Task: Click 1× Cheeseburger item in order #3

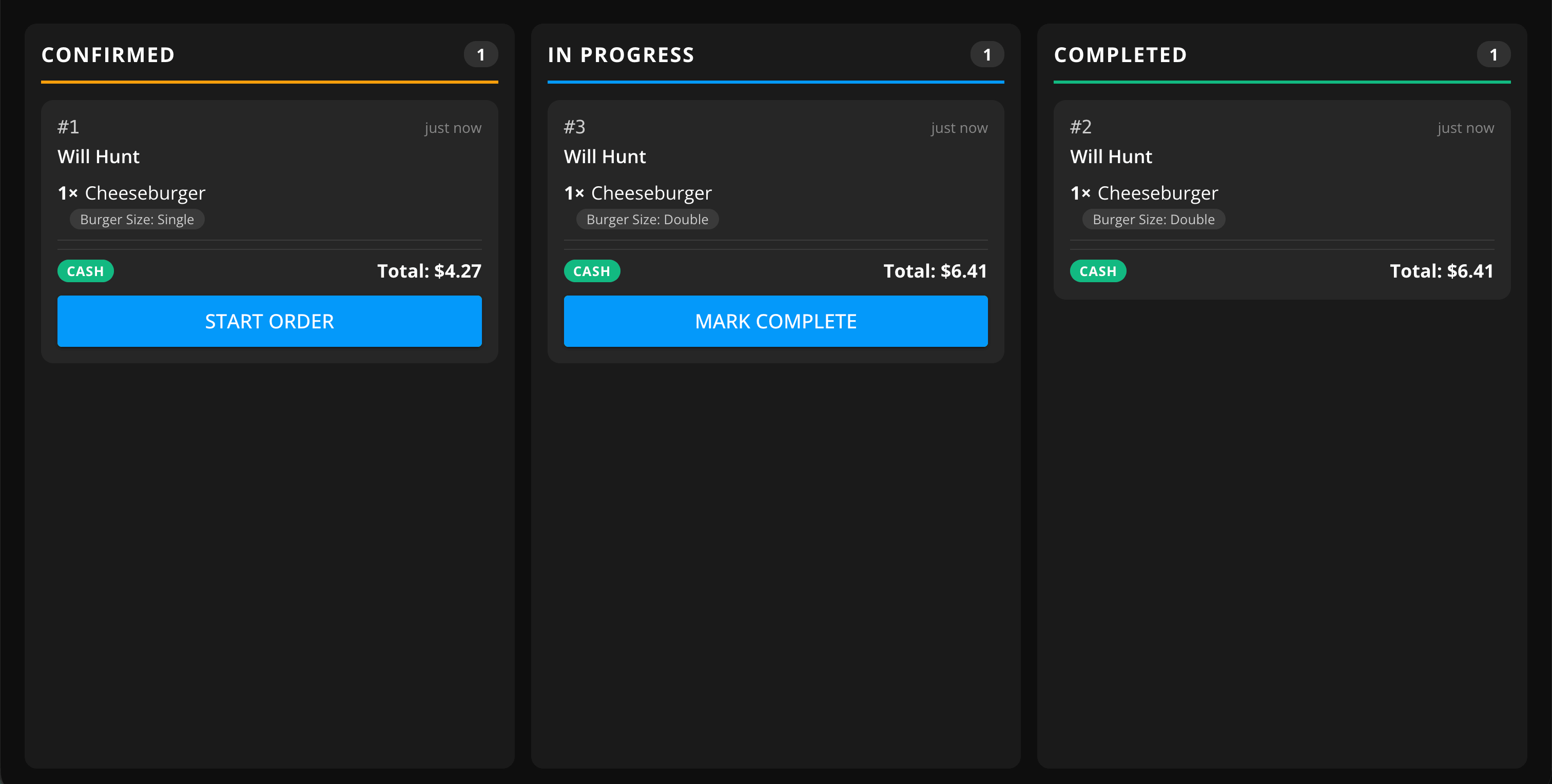Action: point(637,193)
